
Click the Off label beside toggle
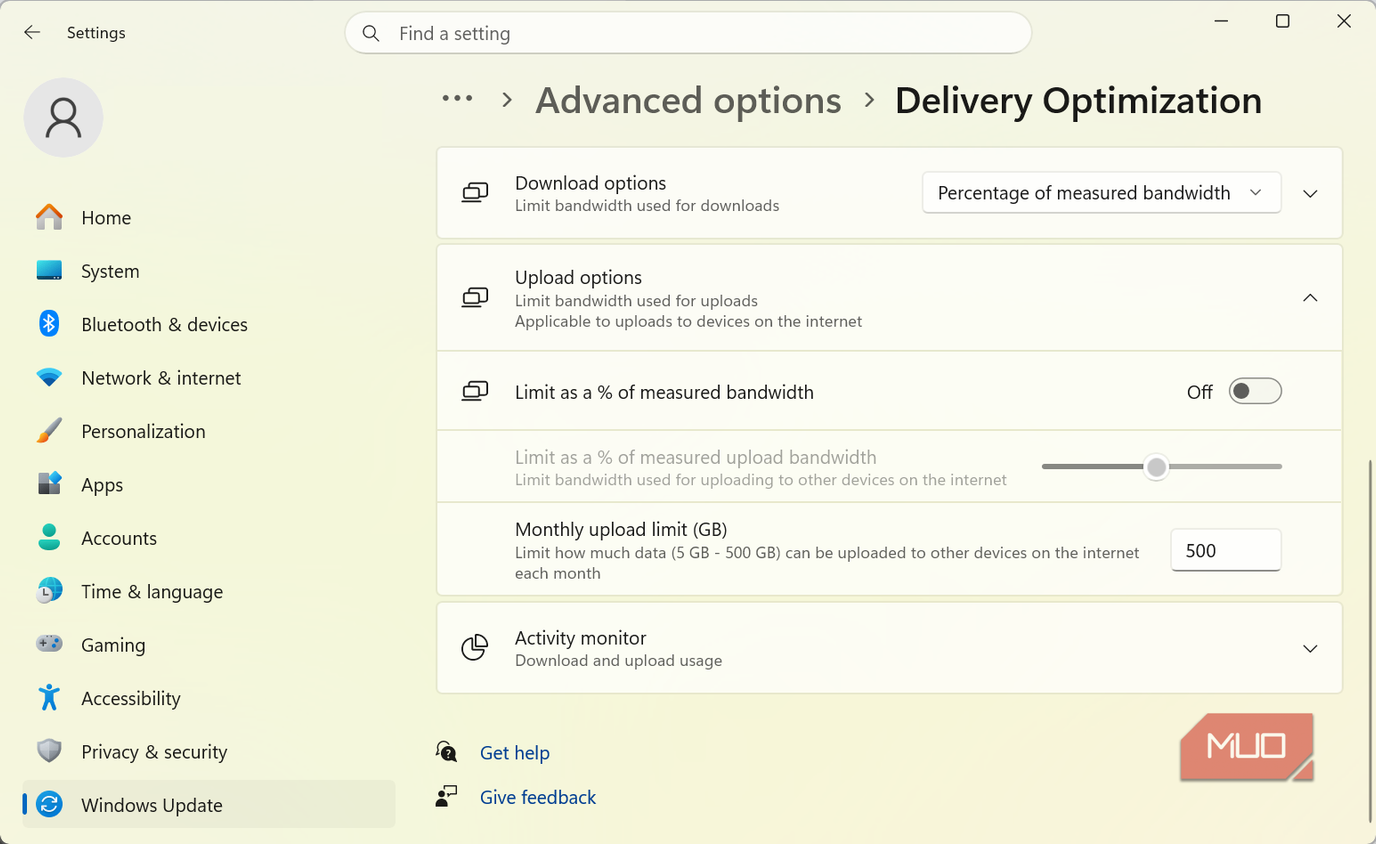pyautogui.click(x=1200, y=392)
